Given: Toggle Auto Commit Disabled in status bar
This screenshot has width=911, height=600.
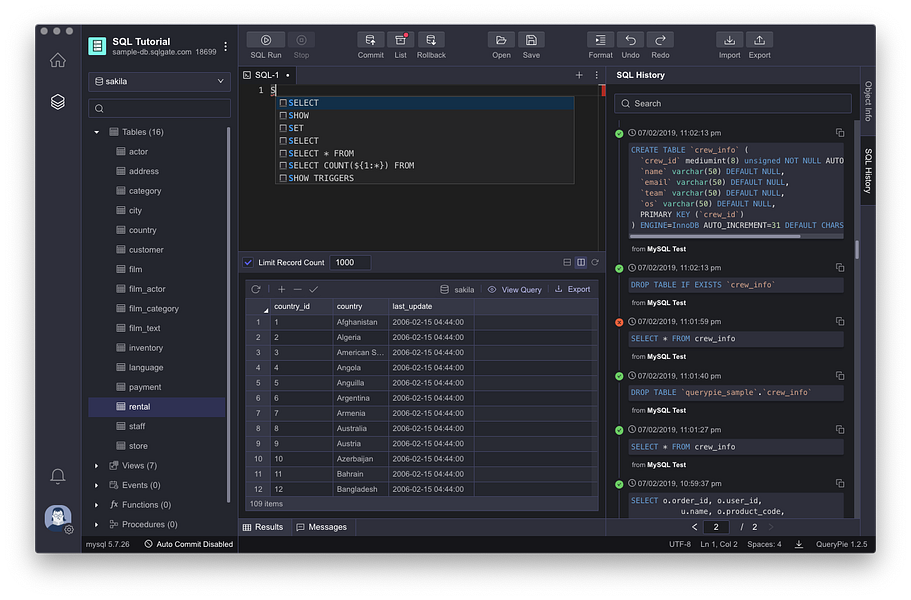Looking at the screenshot, I should click(x=189, y=544).
